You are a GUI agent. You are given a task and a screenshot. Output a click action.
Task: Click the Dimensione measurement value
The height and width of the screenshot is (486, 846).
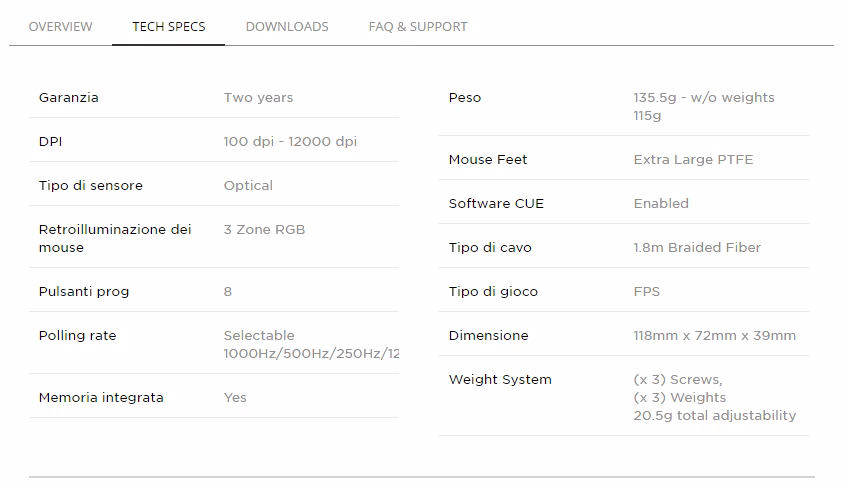[x=714, y=336]
